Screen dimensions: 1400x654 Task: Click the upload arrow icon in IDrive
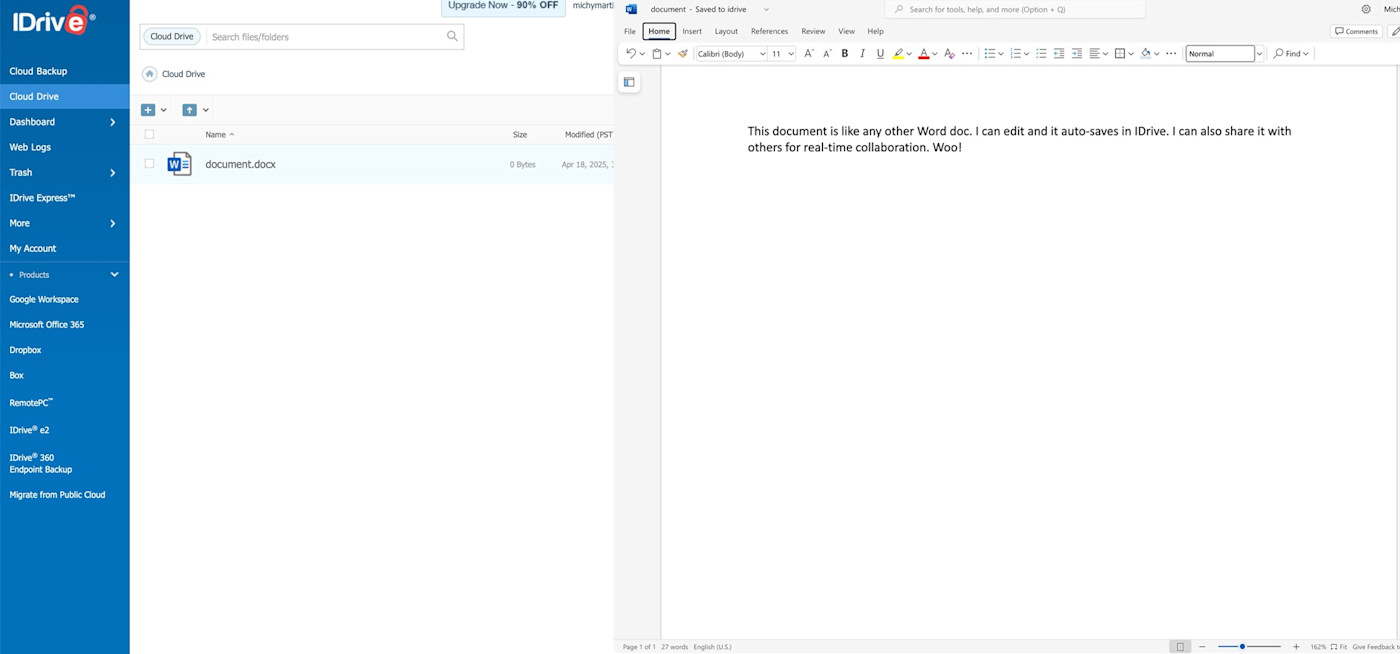pyautogui.click(x=189, y=110)
